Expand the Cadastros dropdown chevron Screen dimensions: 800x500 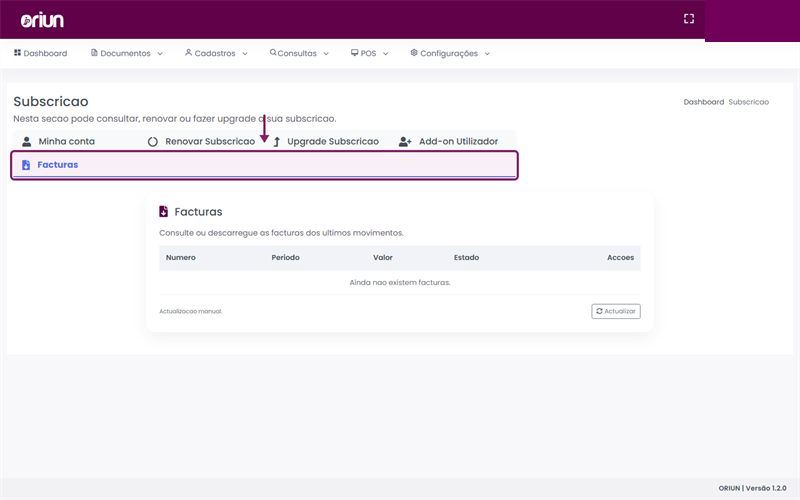point(245,54)
